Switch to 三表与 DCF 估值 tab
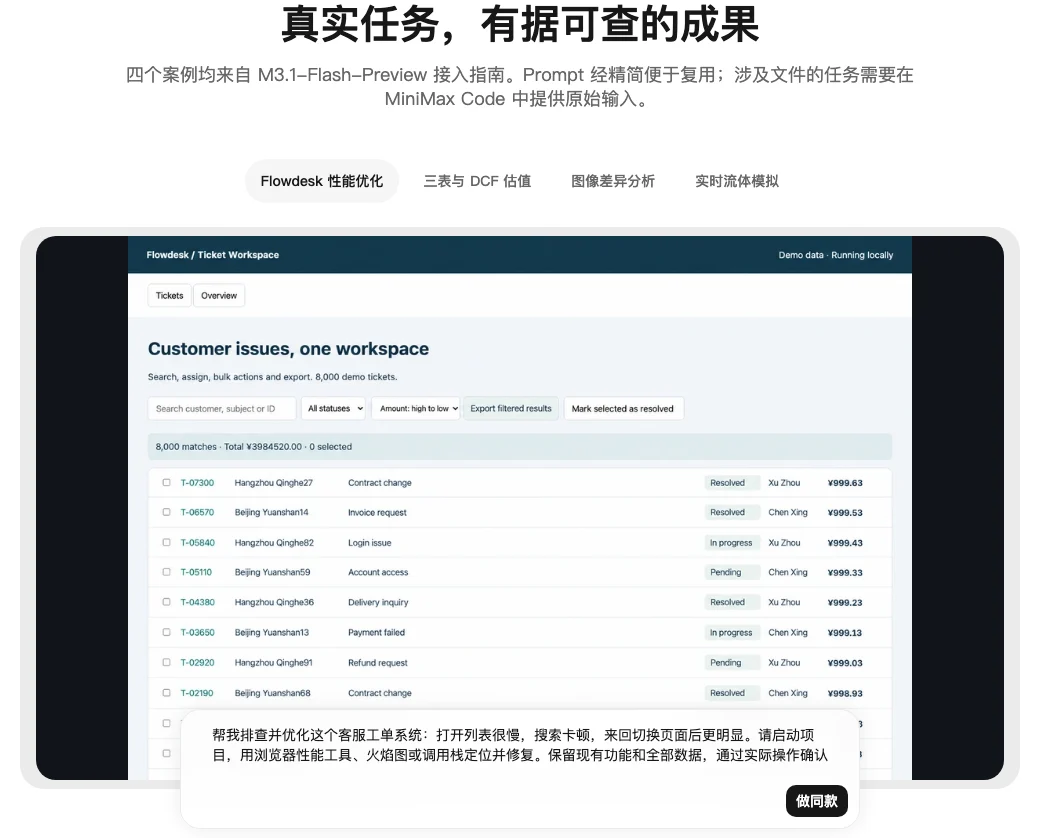 point(478,181)
